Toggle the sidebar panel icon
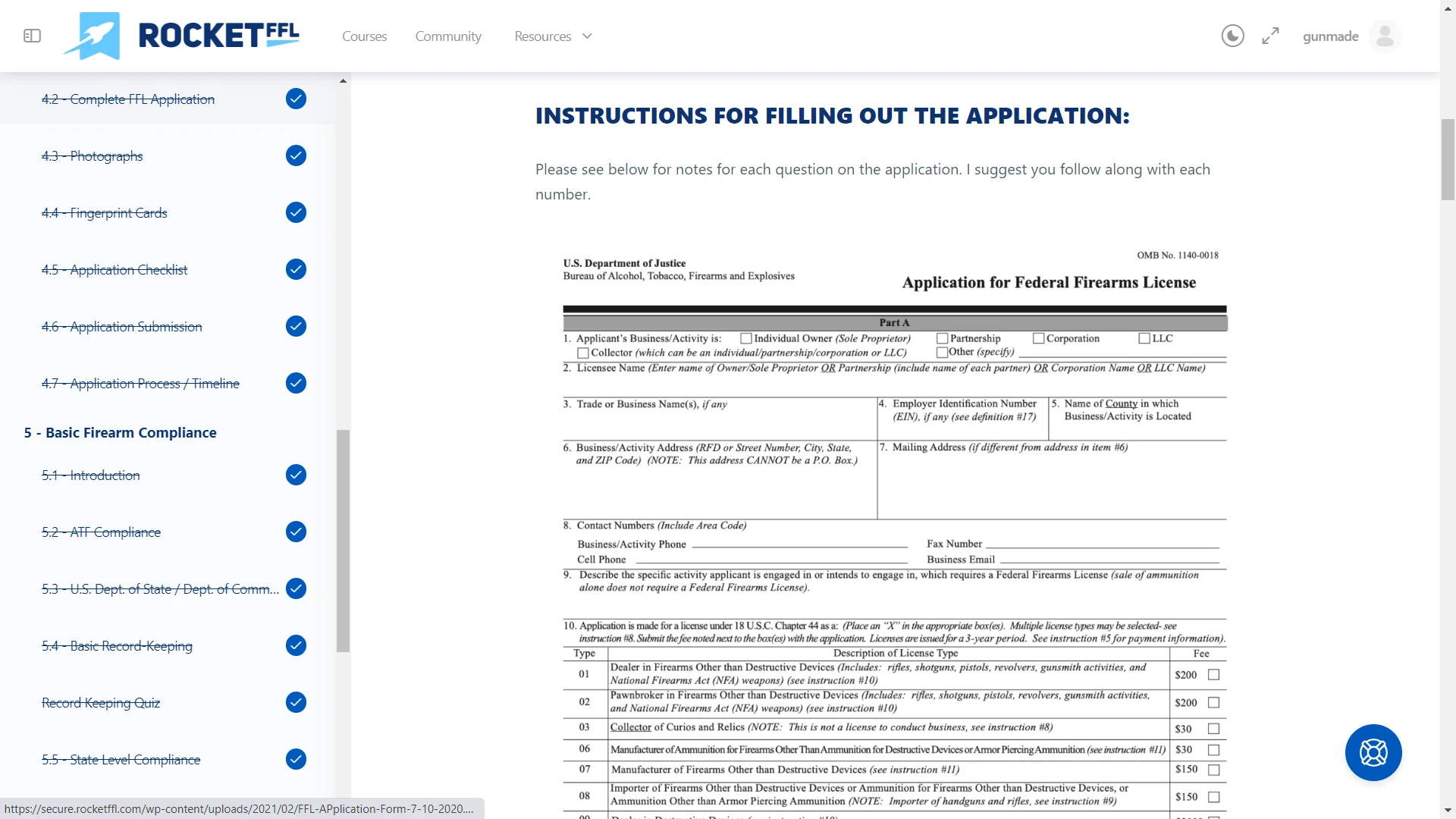The width and height of the screenshot is (1456, 819). (32, 36)
